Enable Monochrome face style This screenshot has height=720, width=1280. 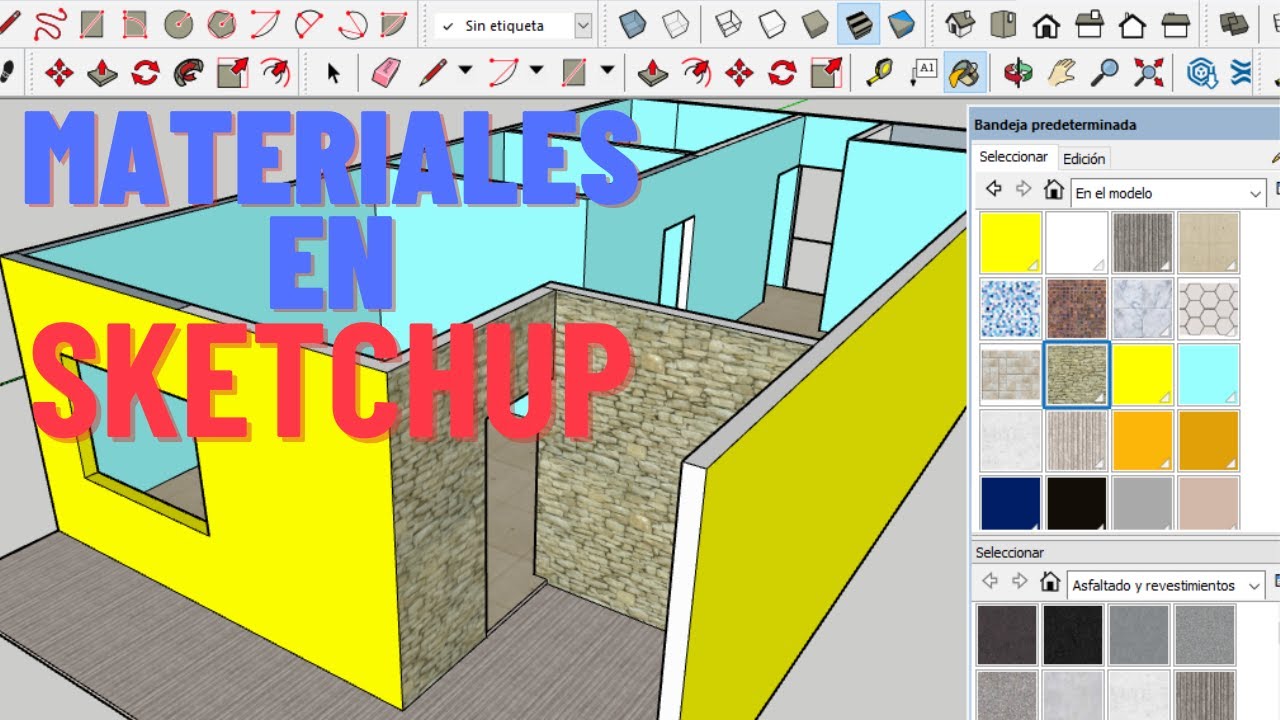(x=901, y=24)
